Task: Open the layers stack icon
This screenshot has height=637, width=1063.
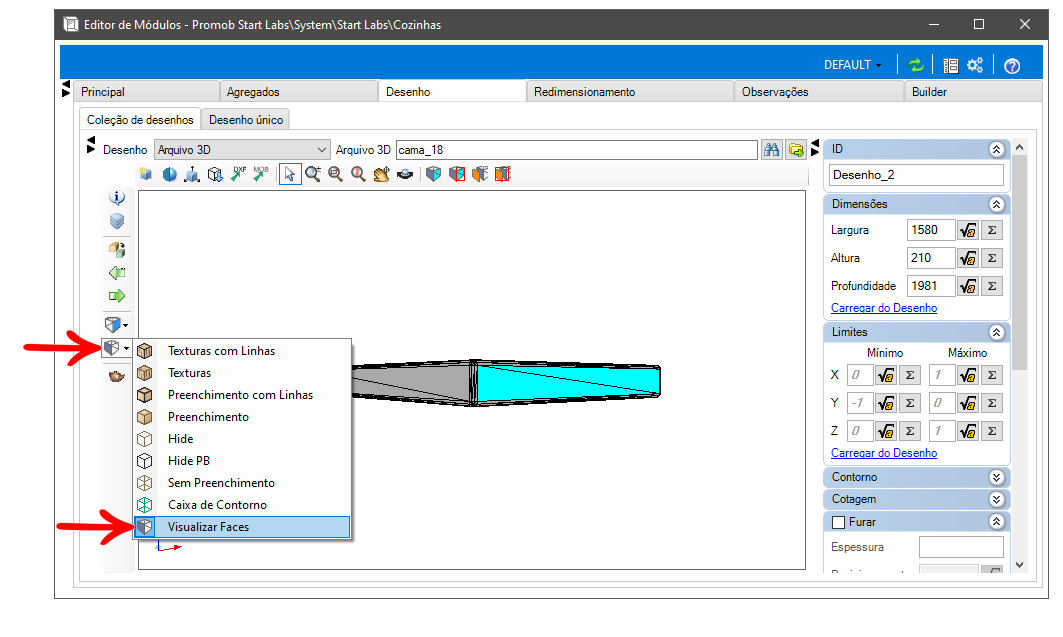Action: tap(117, 221)
